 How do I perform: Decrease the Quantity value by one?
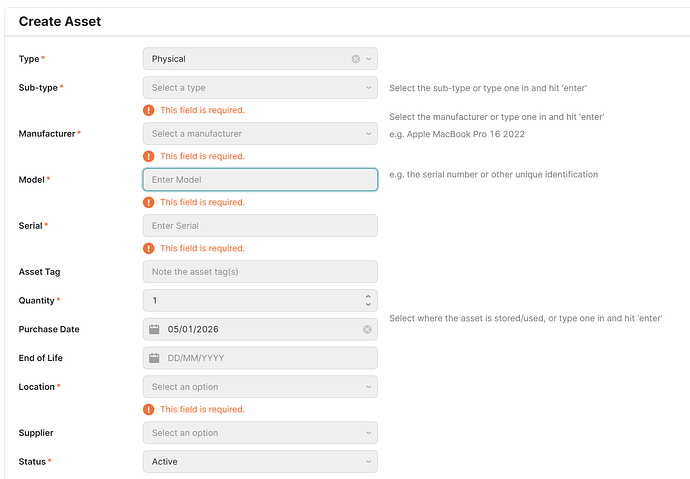368,304
